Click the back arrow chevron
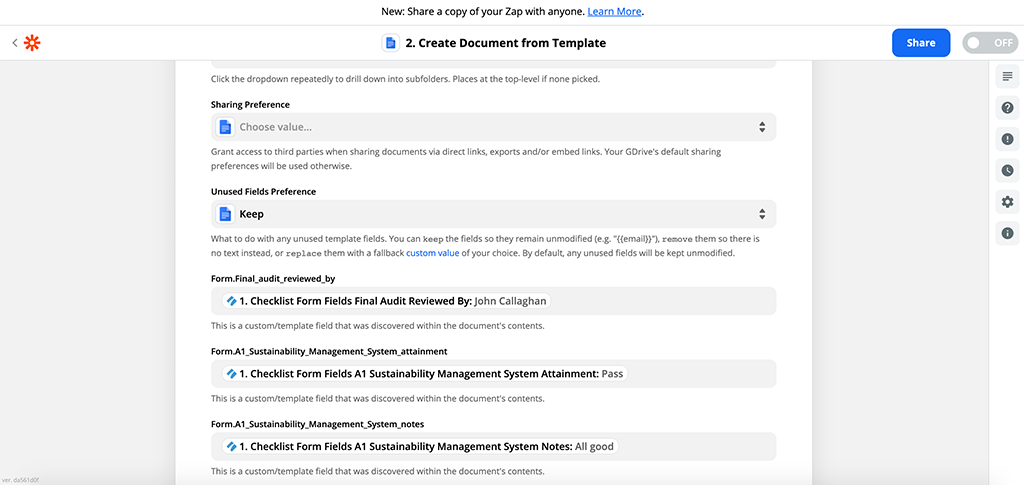 click(14, 43)
